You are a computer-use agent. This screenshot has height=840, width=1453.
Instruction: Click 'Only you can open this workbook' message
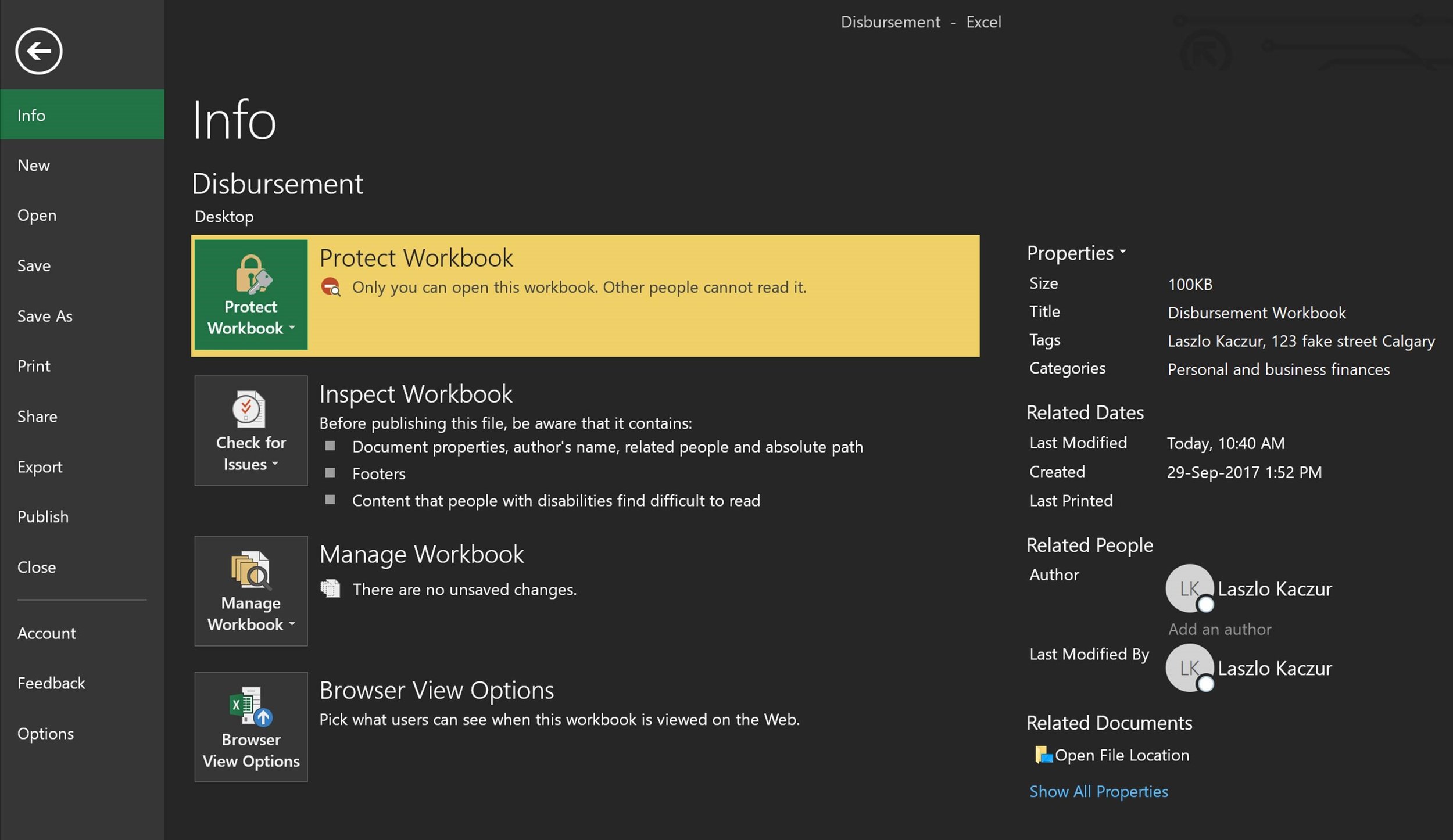tap(579, 288)
